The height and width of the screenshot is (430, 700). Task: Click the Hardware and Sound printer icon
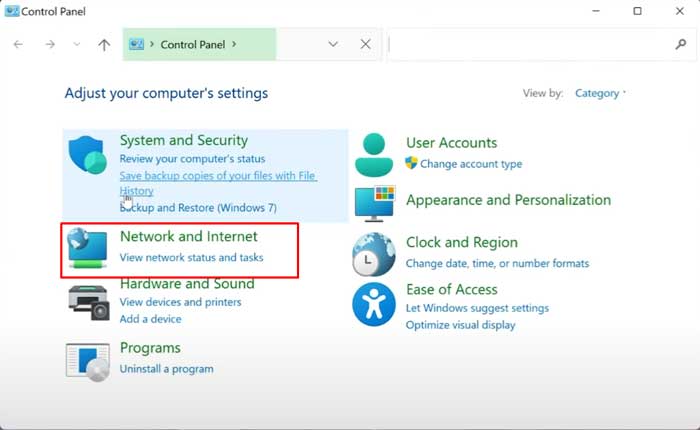(x=87, y=300)
